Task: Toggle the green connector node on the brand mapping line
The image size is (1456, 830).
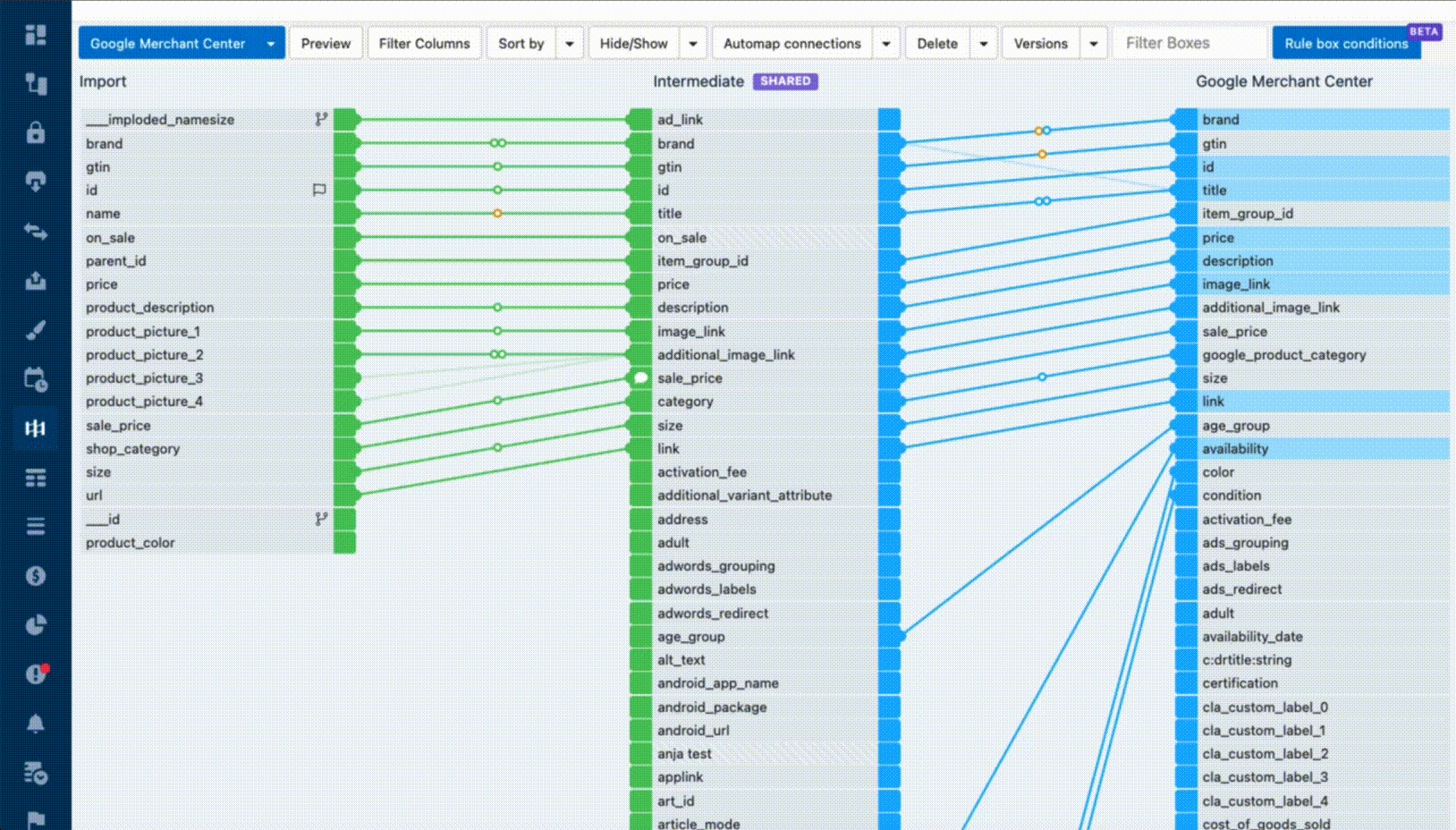Action: [497, 142]
